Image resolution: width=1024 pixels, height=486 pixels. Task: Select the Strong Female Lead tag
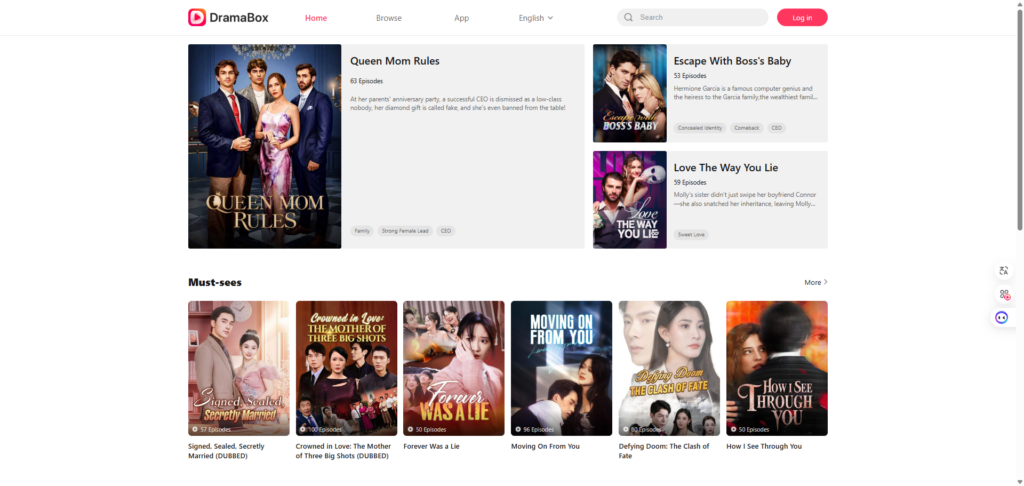tap(405, 231)
